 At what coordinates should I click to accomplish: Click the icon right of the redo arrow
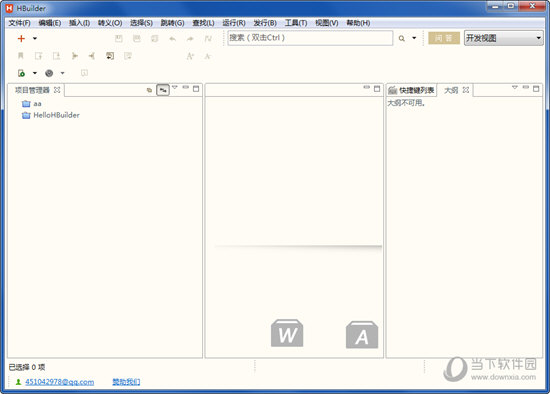point(208,39)
